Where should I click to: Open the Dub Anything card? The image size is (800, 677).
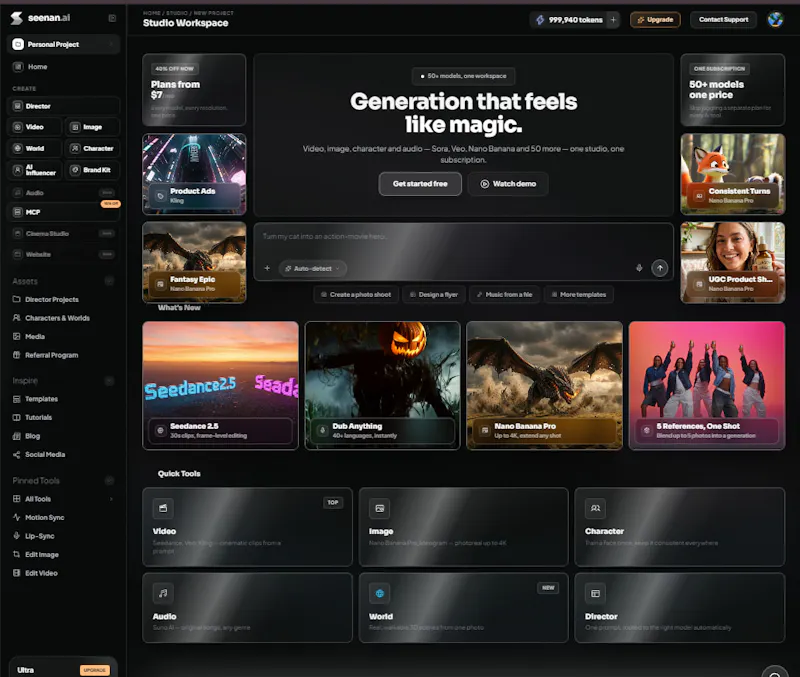tap(382, 386)
